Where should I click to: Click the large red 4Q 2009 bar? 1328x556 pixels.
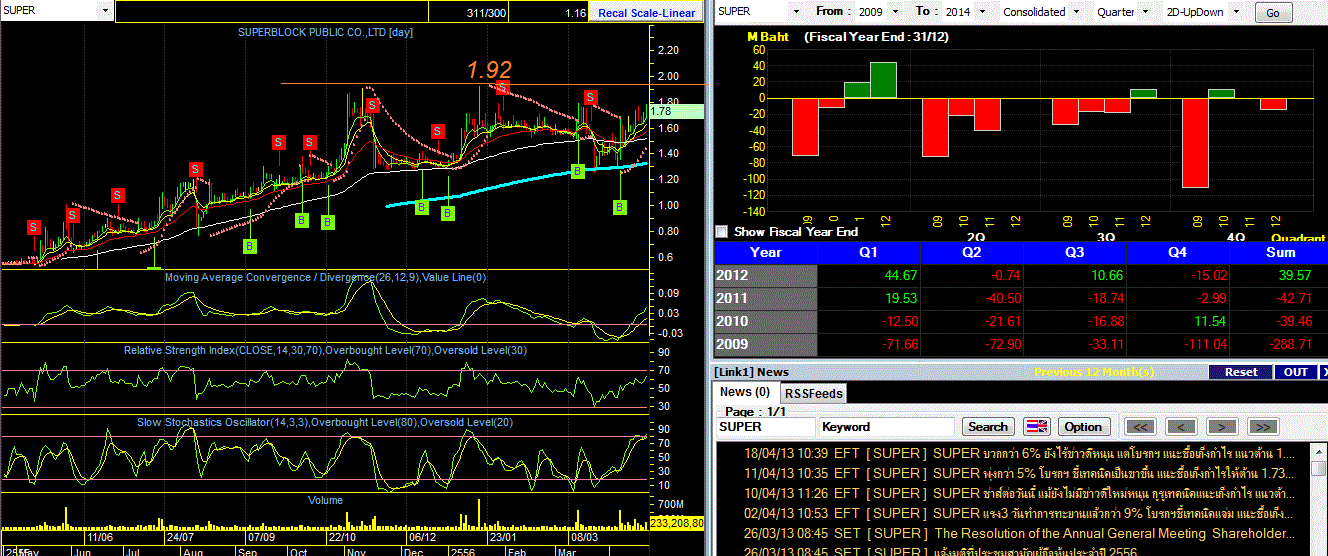click(1195, 143)
